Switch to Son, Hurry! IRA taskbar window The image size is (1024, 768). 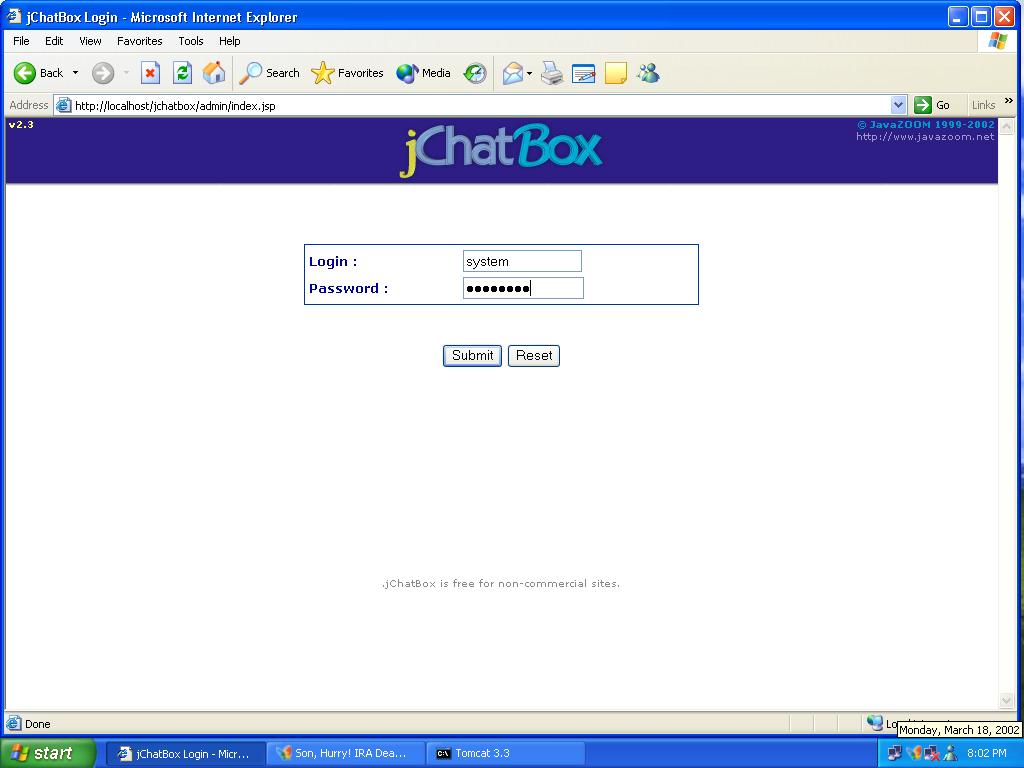point(345,754)
